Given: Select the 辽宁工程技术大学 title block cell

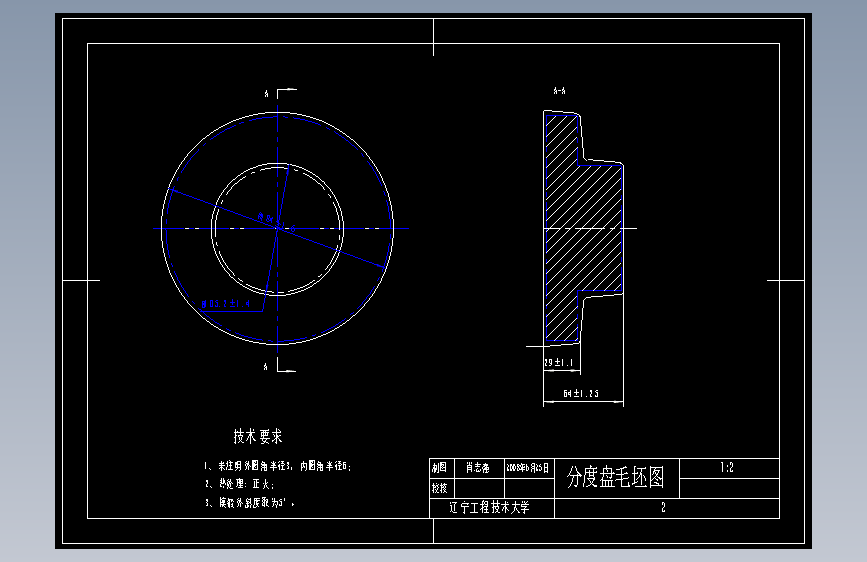Looking at the screenshot, I should pyautogui.click(x=492, y=508).
